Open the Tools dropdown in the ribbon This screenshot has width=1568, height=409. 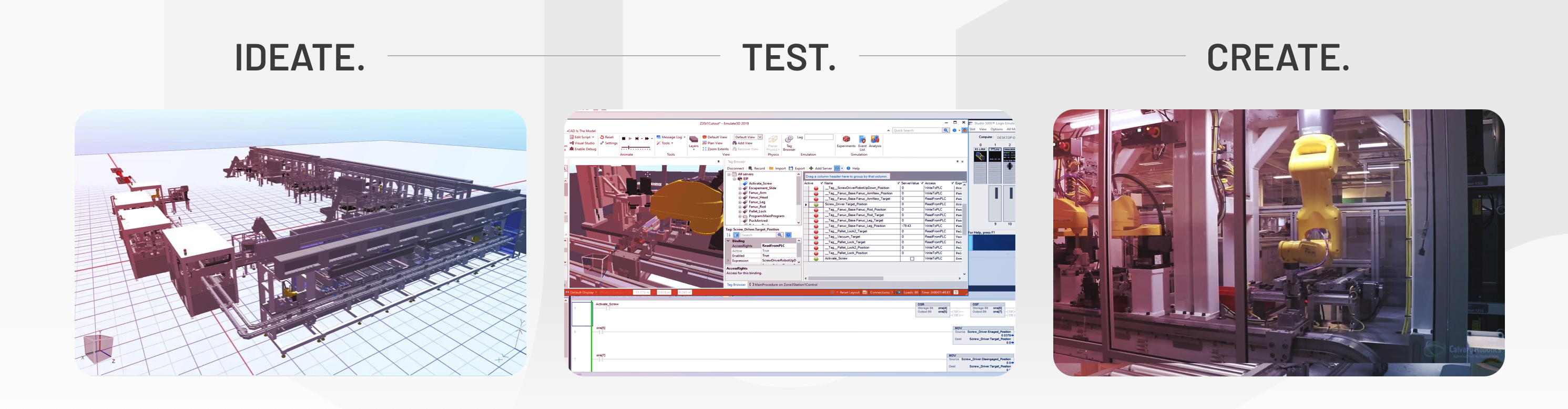coord(665,143)
